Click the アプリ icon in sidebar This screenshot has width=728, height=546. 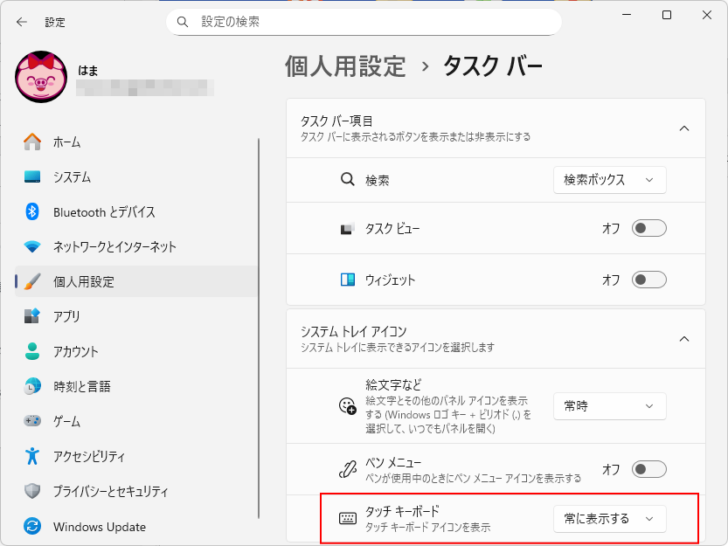point(32,316)
